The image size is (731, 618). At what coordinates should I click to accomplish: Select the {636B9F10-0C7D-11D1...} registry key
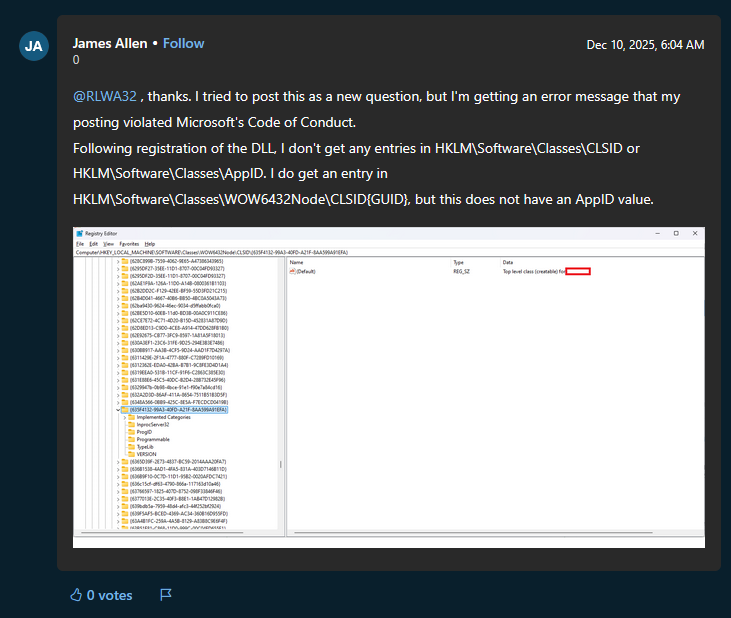(178, 476)
